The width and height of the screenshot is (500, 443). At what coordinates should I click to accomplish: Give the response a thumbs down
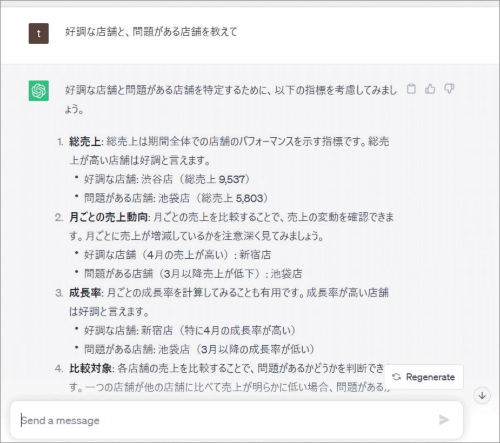pyautogui.click(x=449, y=89)
